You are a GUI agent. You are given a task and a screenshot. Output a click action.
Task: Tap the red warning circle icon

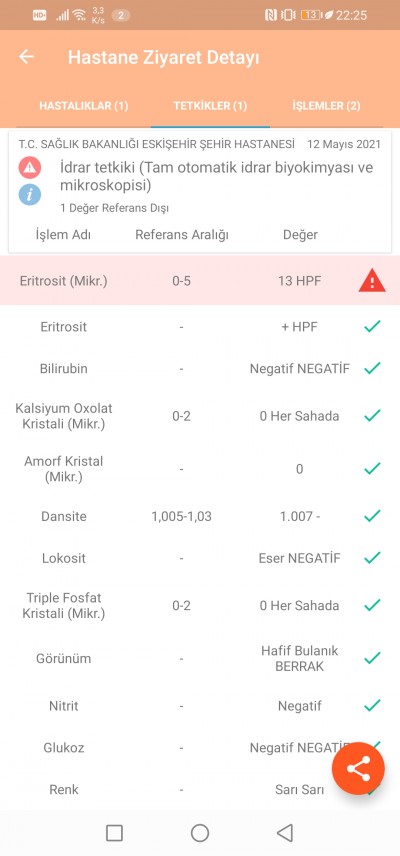(29, 168)
